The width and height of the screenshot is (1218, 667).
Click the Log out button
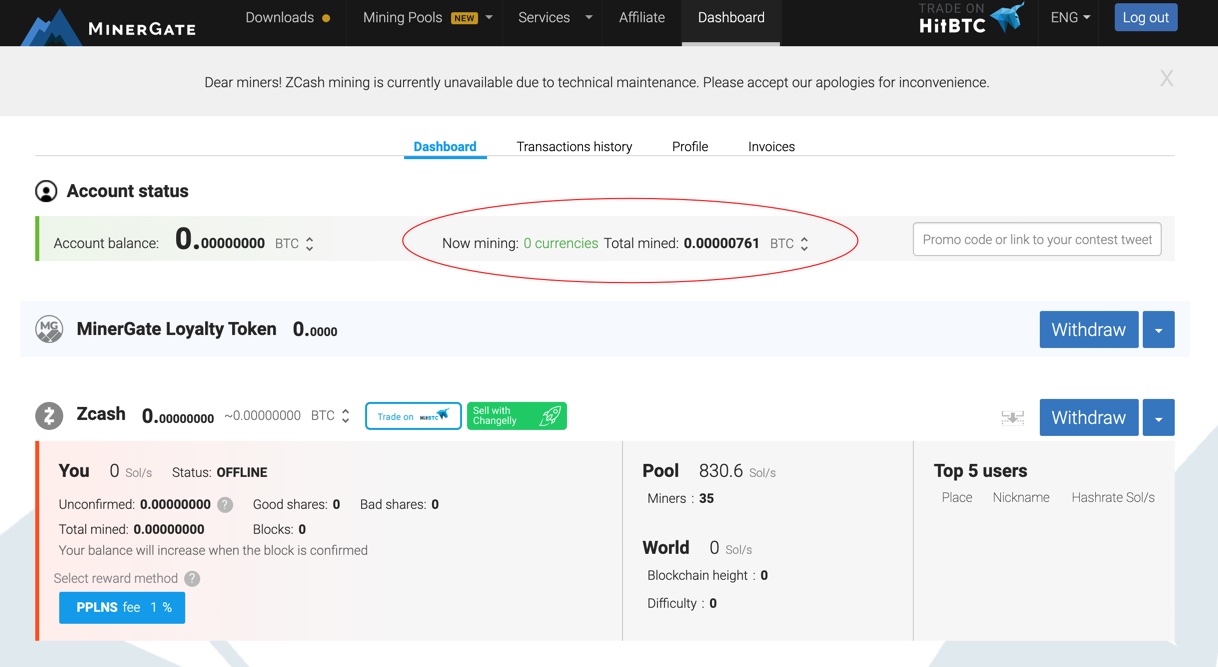[1145, 18]
